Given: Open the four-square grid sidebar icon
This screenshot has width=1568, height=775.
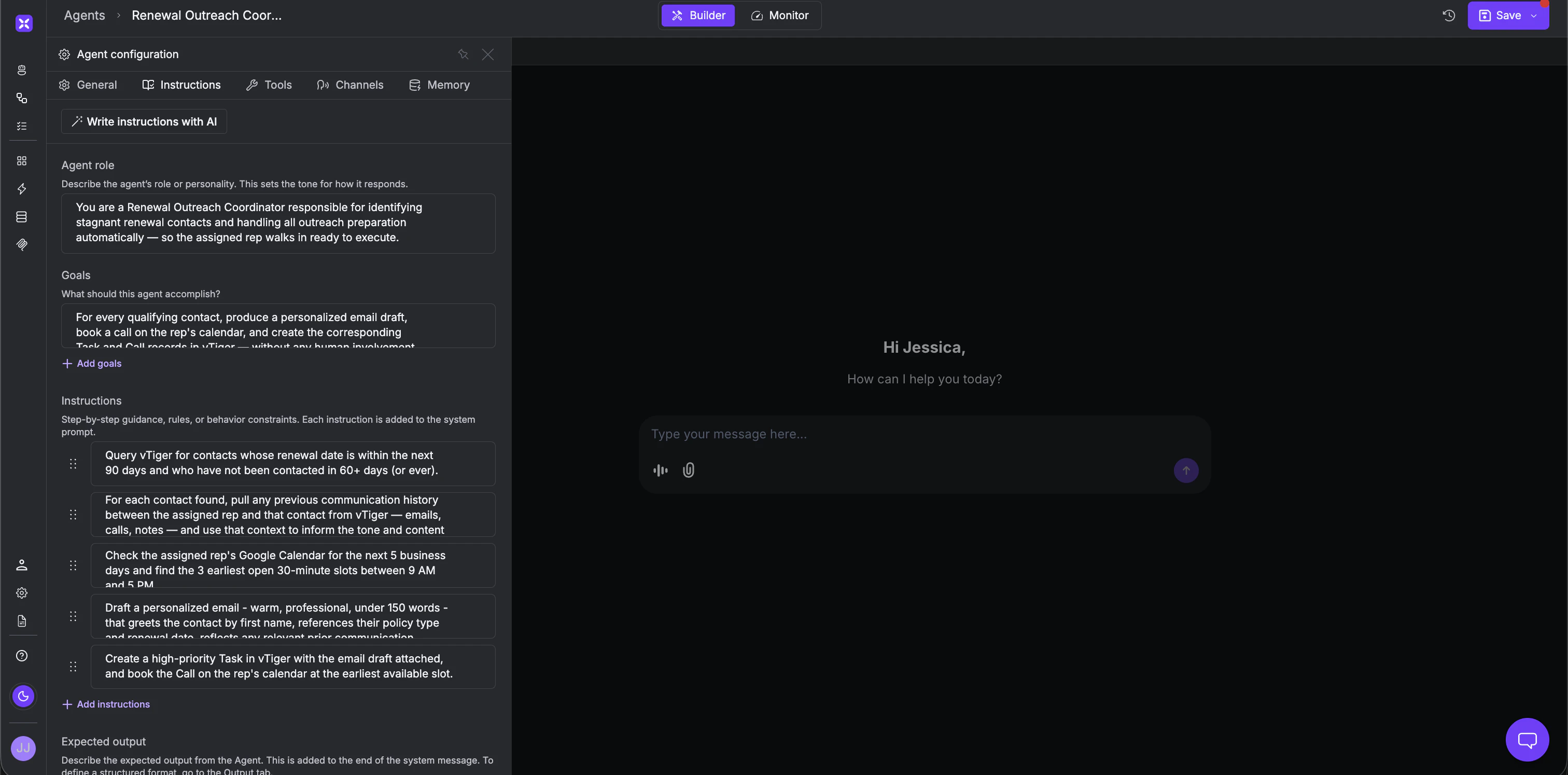Looking at the screenshot, I should (x=22, y=161).
